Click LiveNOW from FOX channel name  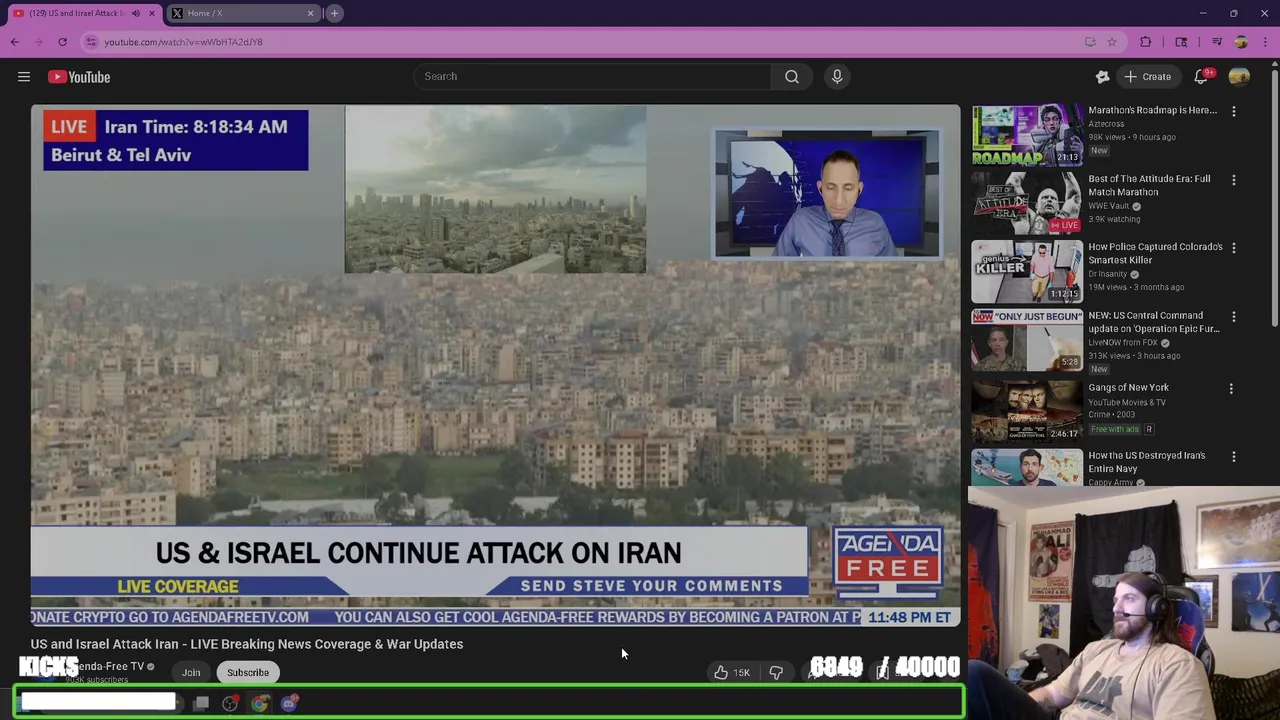1123,343
